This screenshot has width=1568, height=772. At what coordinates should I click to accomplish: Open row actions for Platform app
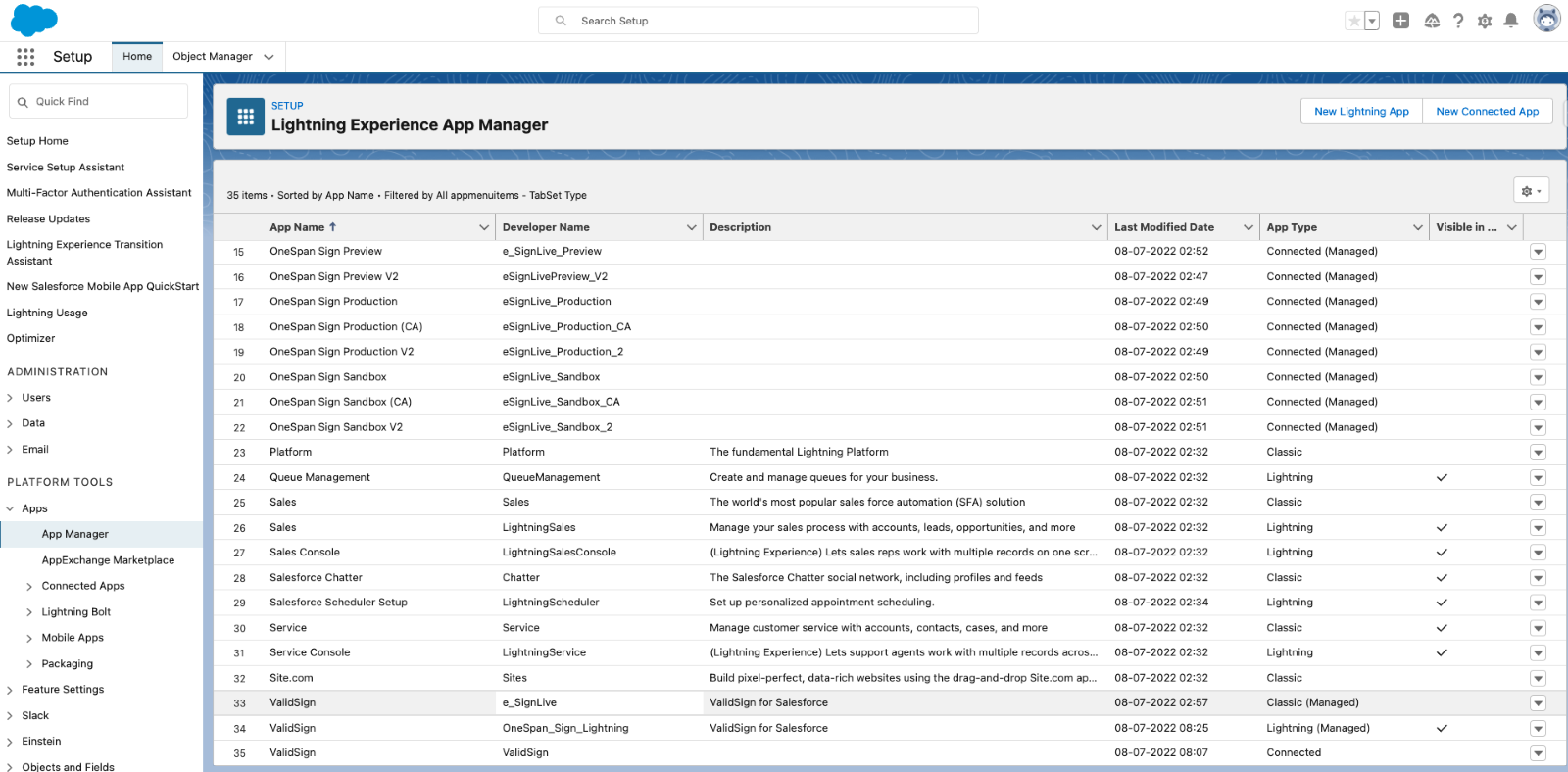pos(1538,453)
